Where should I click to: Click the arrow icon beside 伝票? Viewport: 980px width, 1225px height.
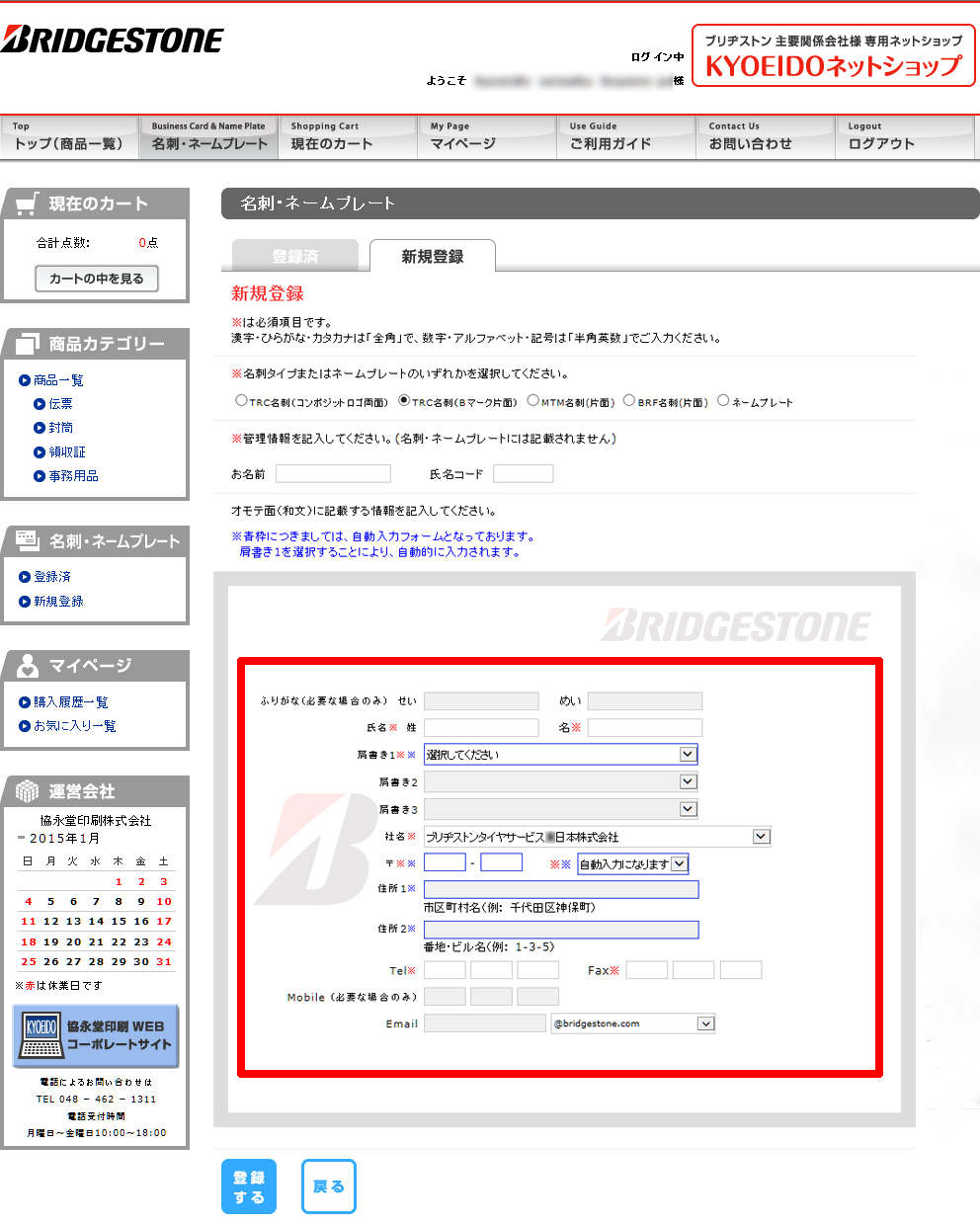tap(40, 404)
